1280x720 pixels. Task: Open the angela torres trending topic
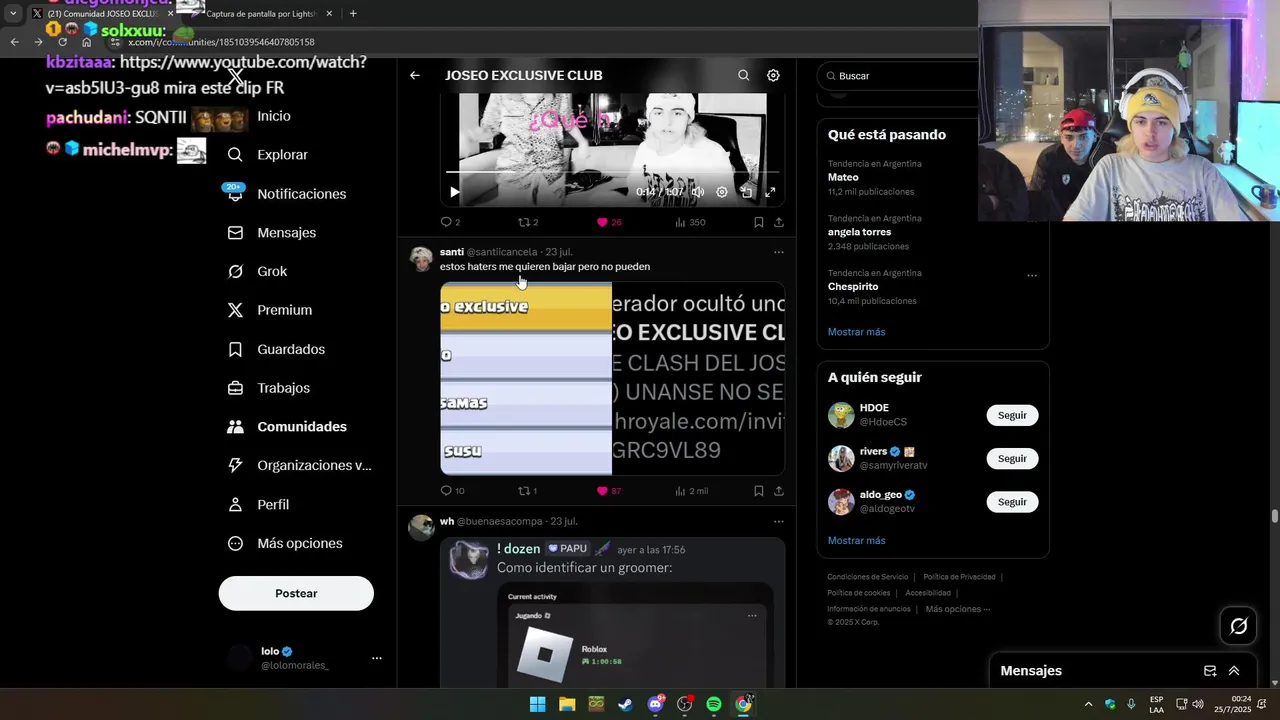point(859,231)
